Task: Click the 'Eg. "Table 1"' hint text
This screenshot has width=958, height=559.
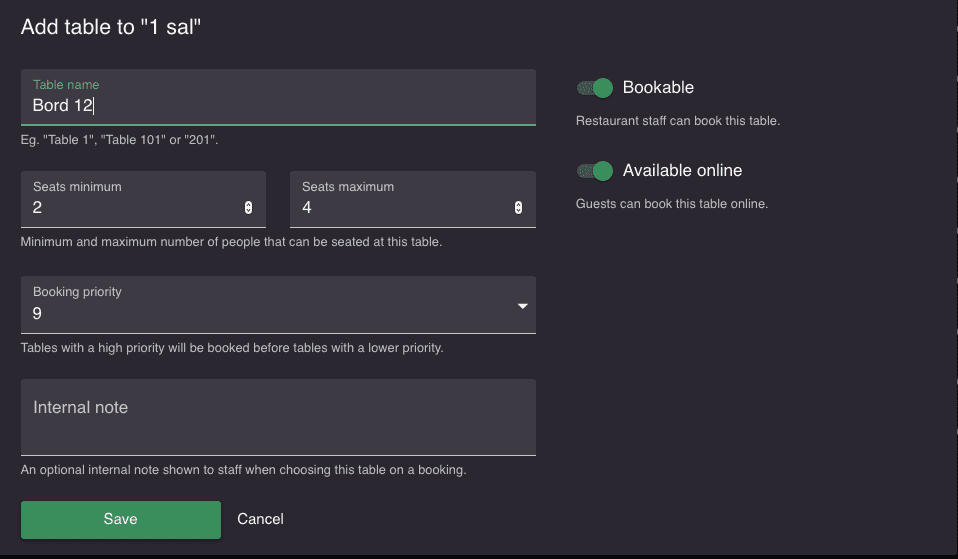Action: point(119,140)
